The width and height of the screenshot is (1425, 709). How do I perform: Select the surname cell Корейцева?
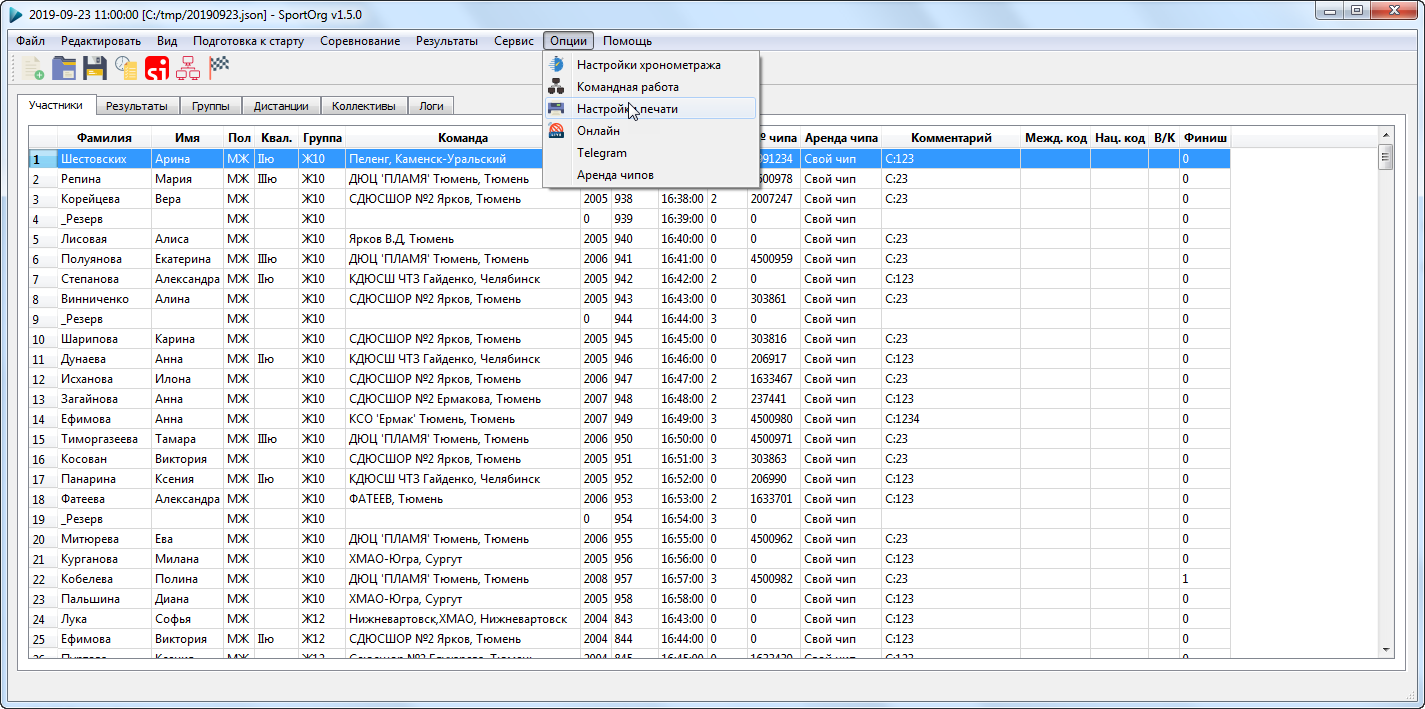pos(104,199)
